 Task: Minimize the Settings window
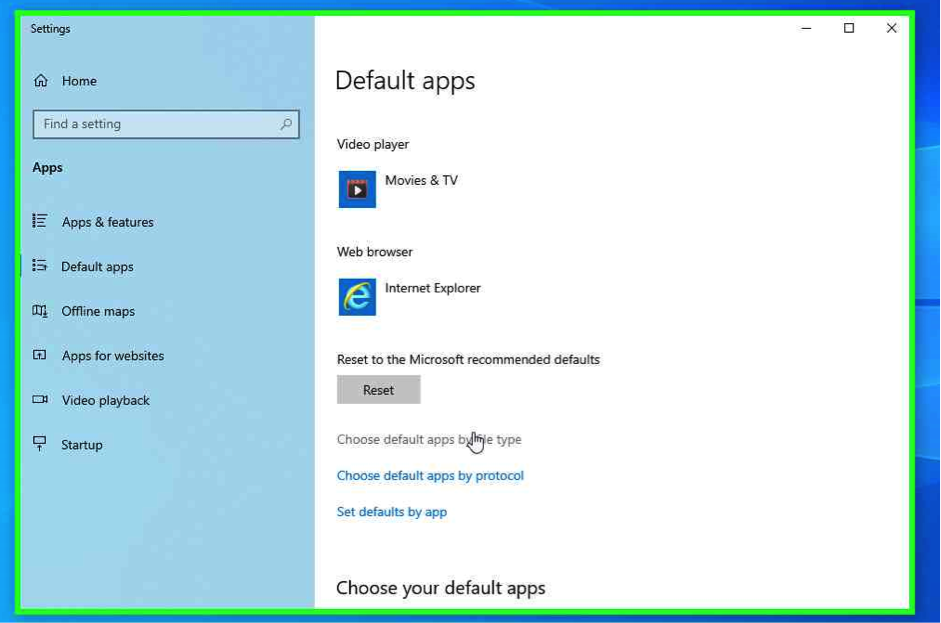tap(806, 28)
